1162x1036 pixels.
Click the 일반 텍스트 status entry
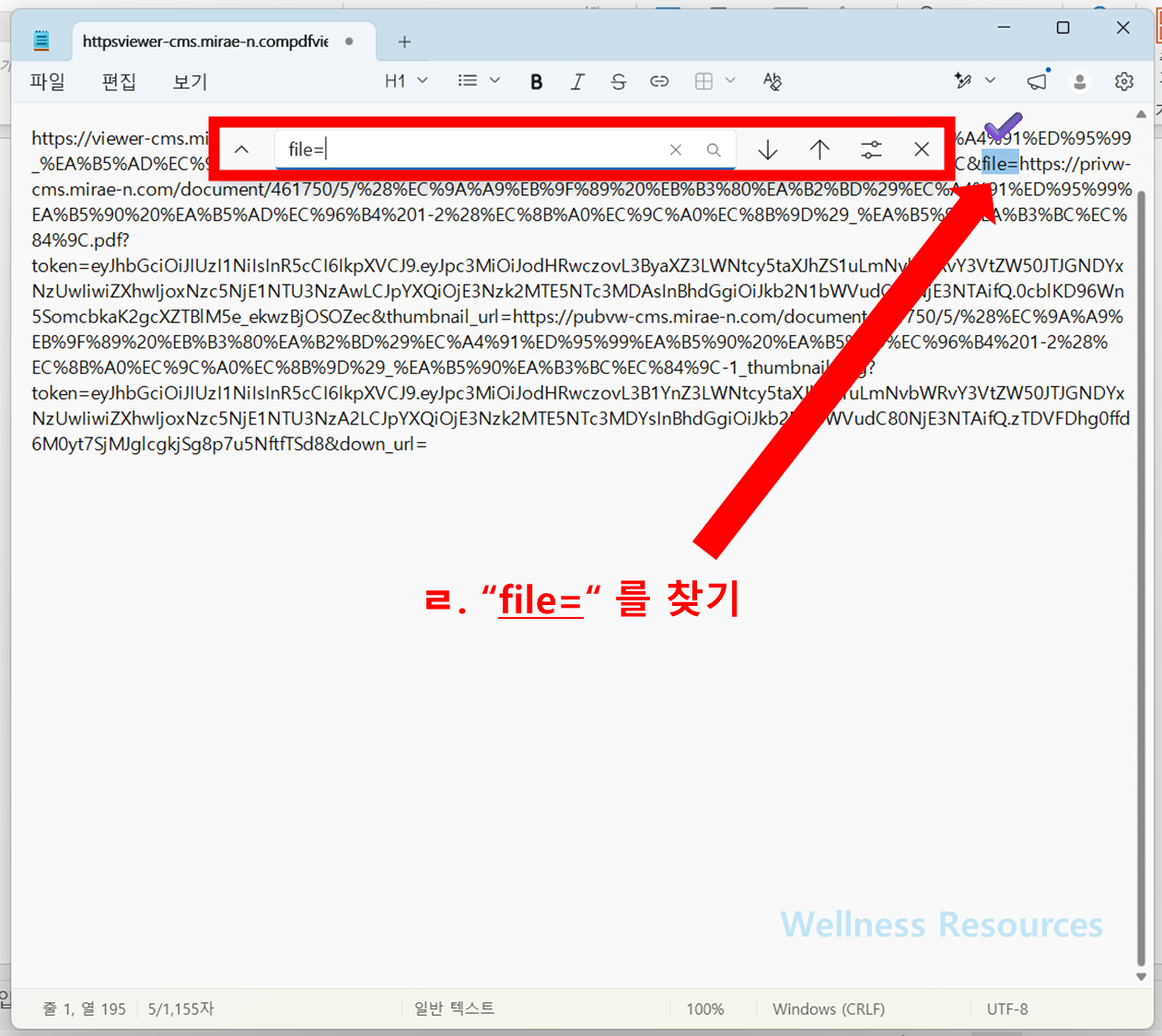pyautogui.click(x=455, y=1008)
